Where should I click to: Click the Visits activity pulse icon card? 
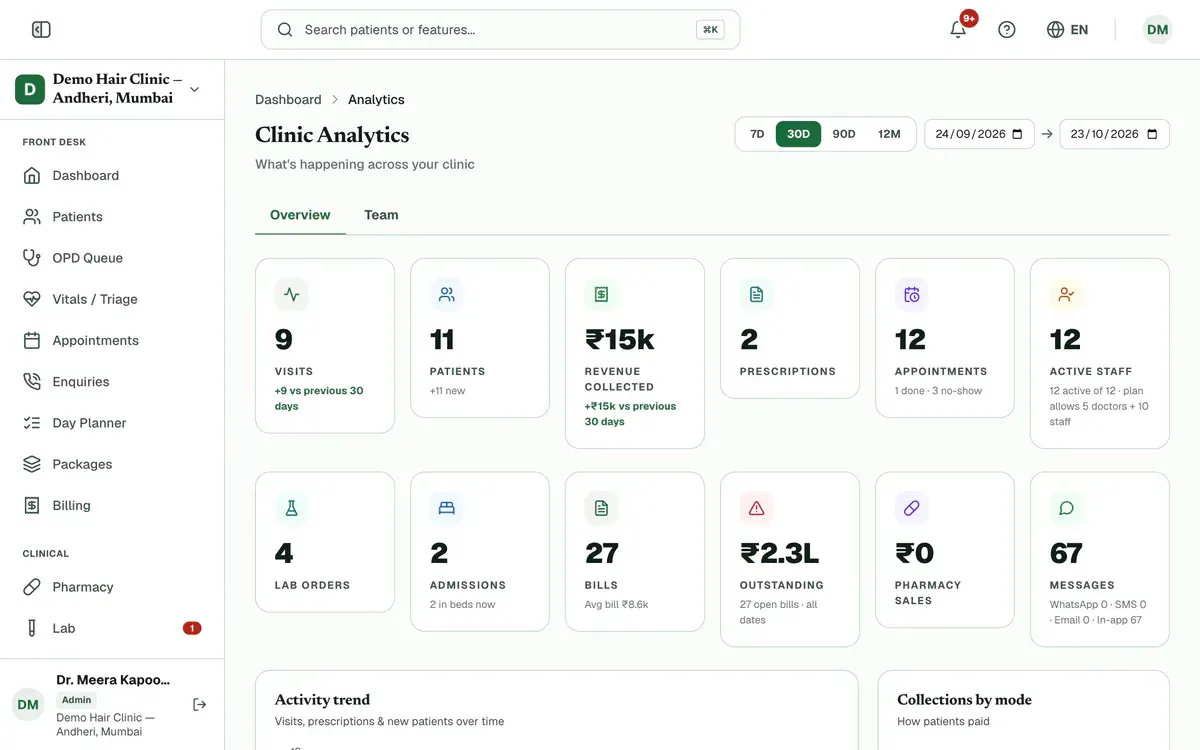tap(291, 294)
